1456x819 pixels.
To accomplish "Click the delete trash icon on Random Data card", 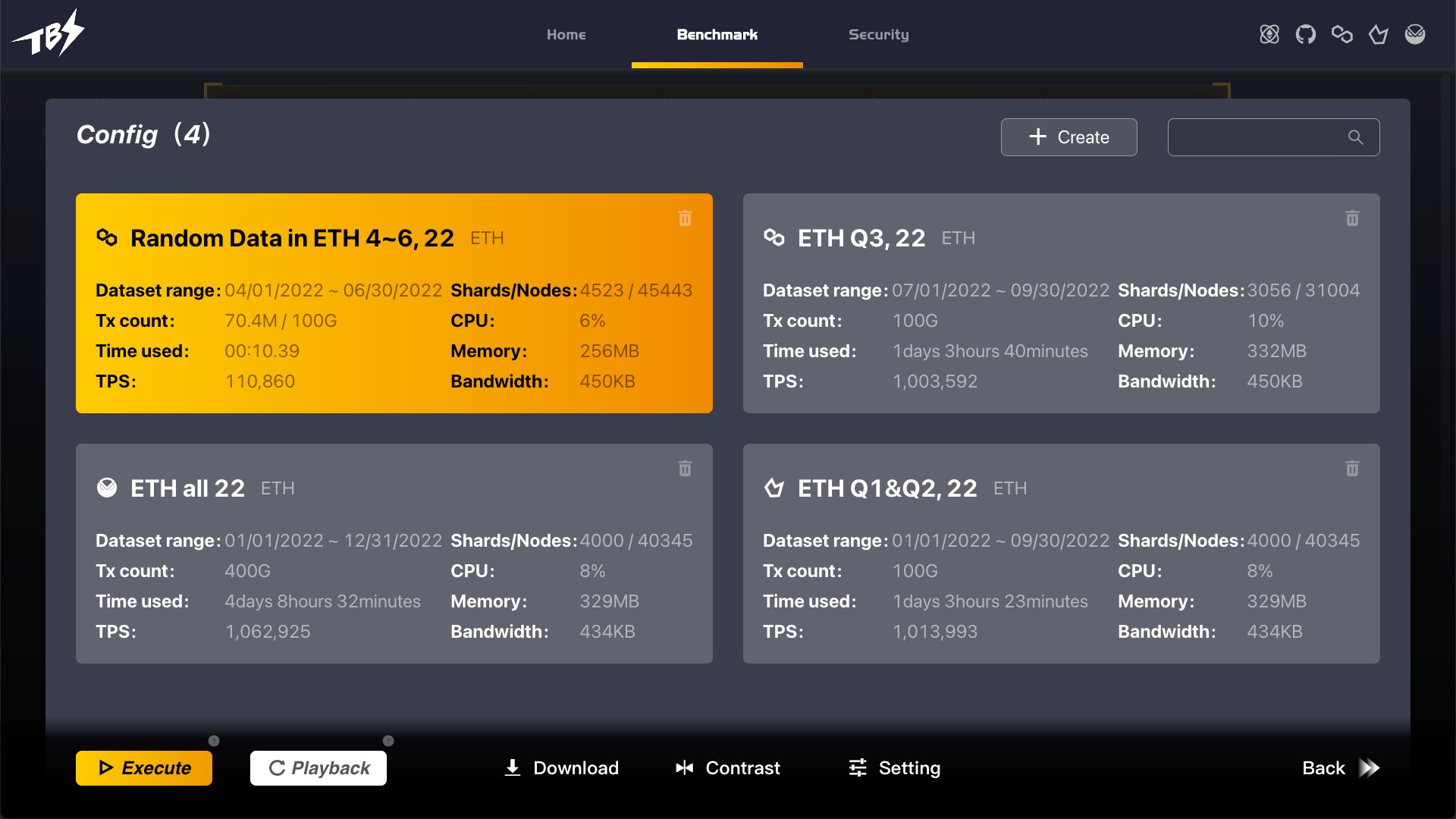I will click(x=685, y=218).
